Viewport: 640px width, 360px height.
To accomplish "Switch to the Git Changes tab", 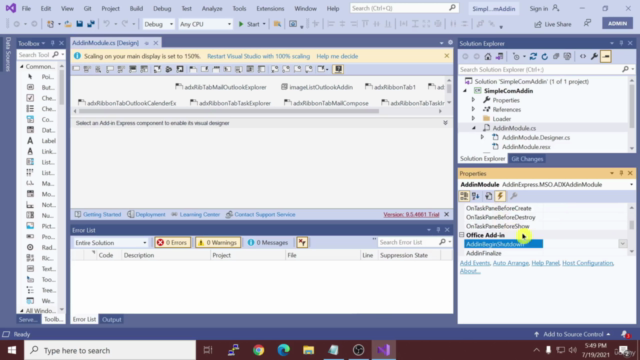I will point(527,159).
